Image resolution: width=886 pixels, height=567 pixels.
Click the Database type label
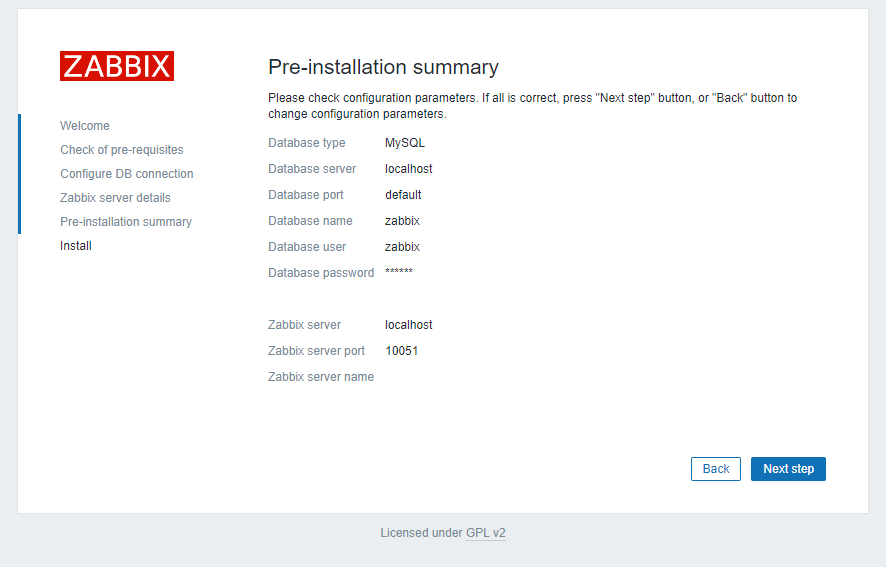[x=307, y=143]
